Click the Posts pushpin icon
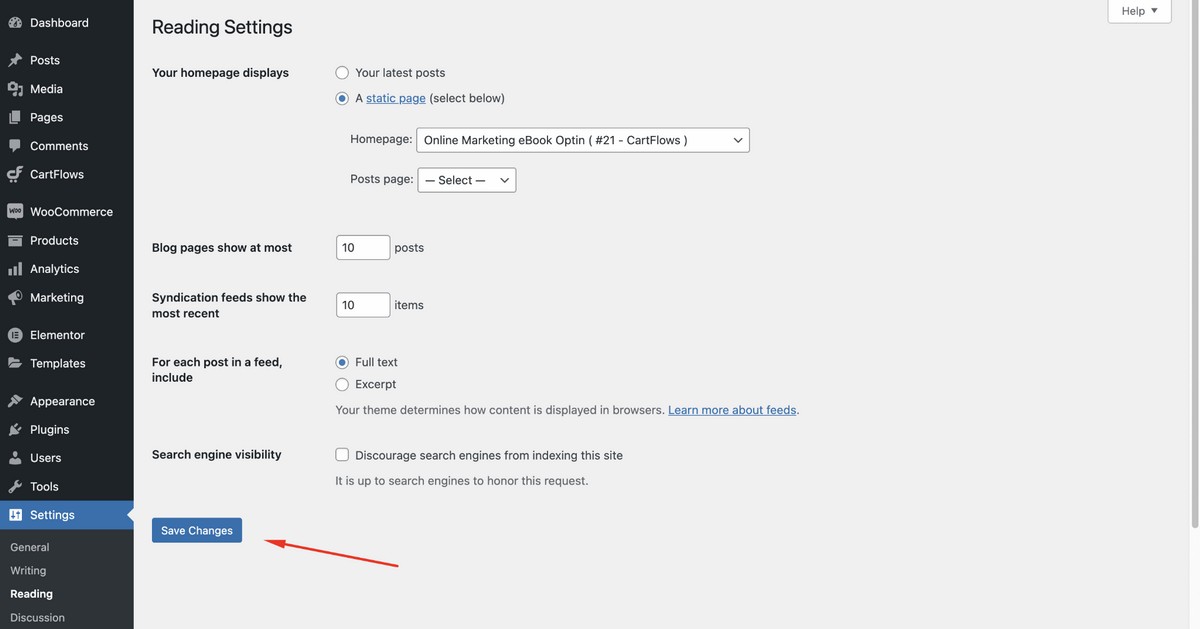 click(15, 60)
